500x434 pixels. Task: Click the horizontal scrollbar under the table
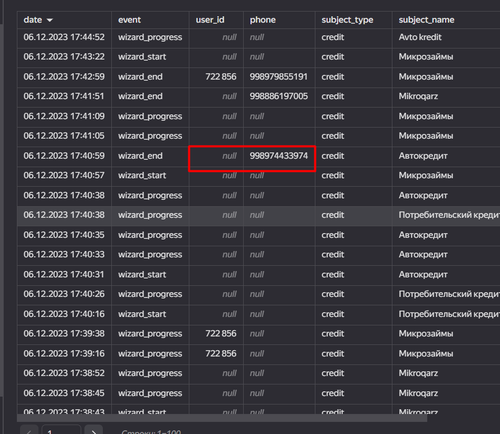(x=222, y=418)
